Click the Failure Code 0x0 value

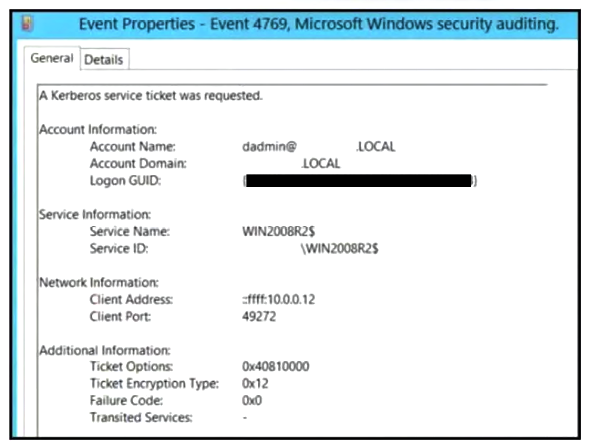tap(252, 401)
